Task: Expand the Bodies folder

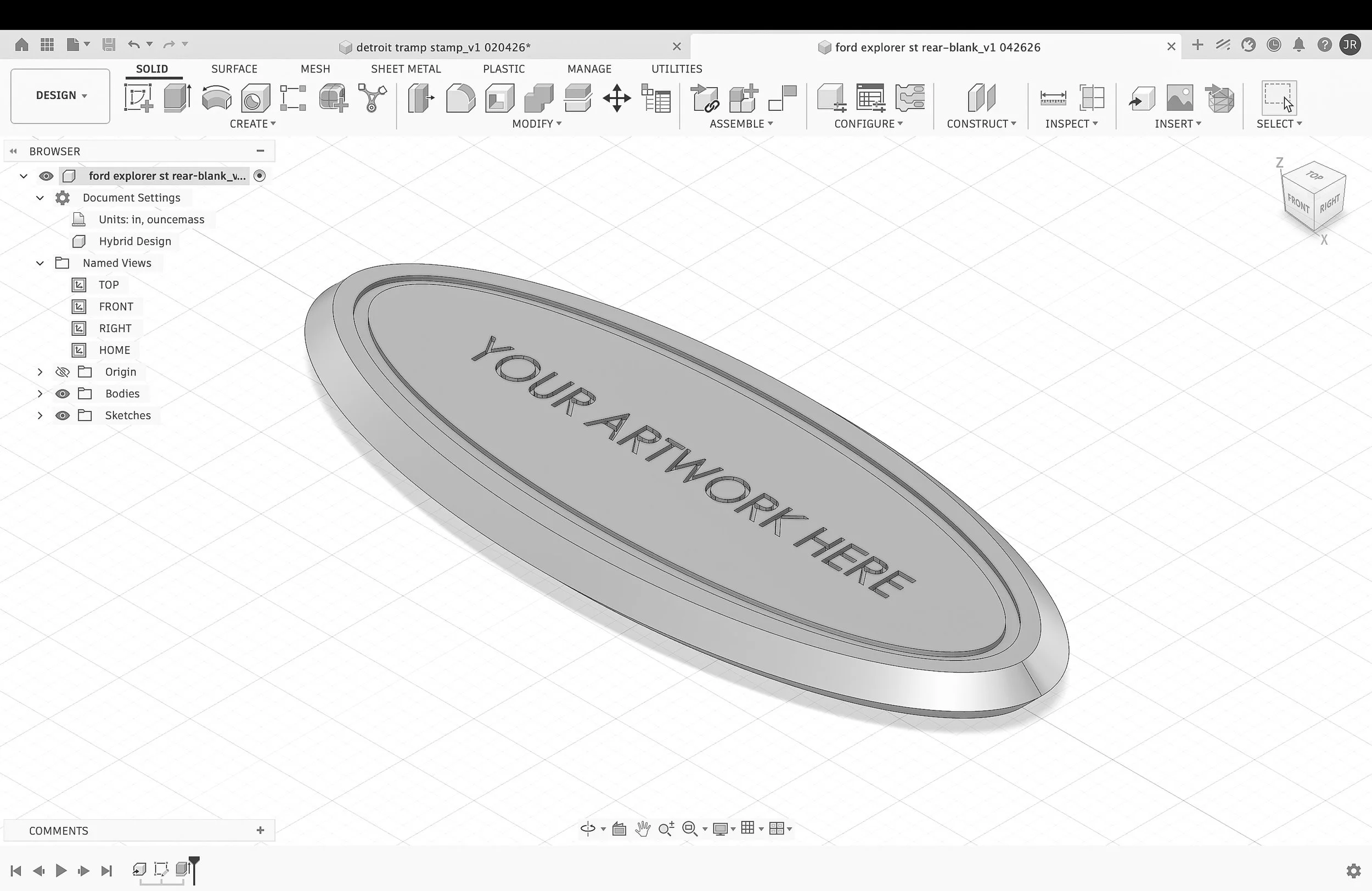Action: [x=40, y=393]
